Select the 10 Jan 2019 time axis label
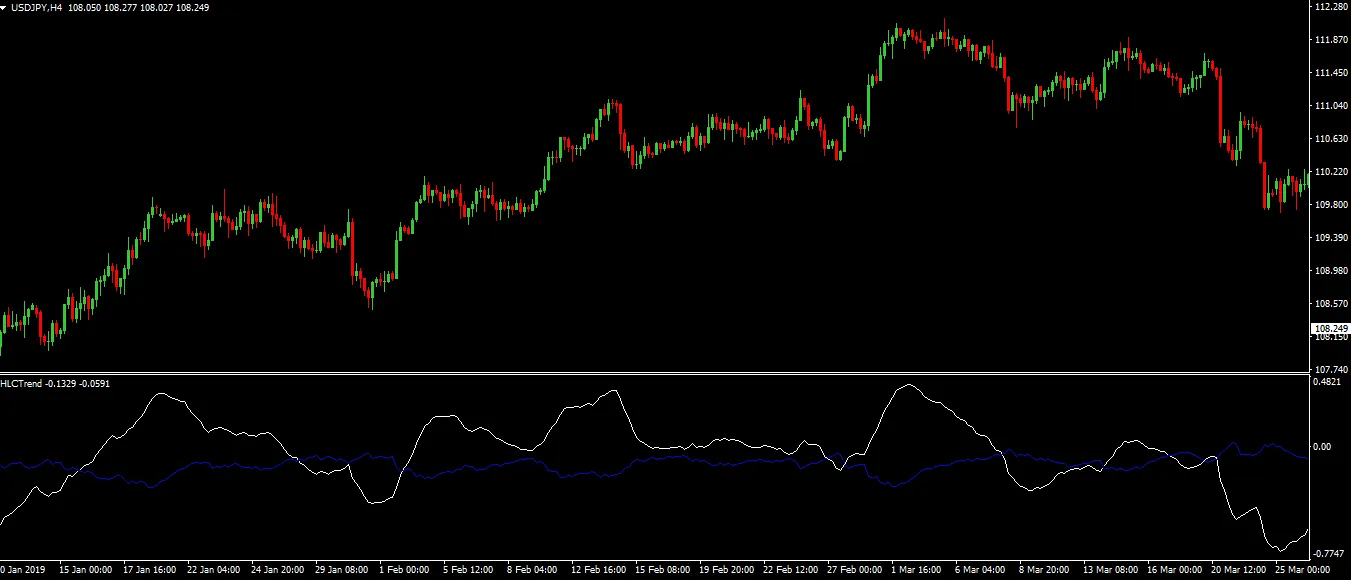 pyautogui.click(x=20, y=569)
